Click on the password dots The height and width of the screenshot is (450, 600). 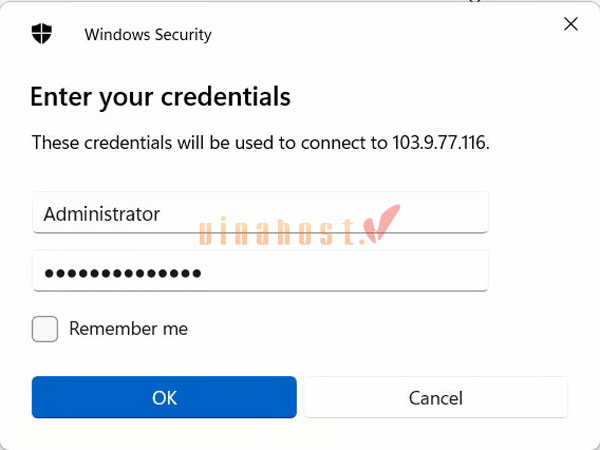pyautogui.click(x=122, y=273)
